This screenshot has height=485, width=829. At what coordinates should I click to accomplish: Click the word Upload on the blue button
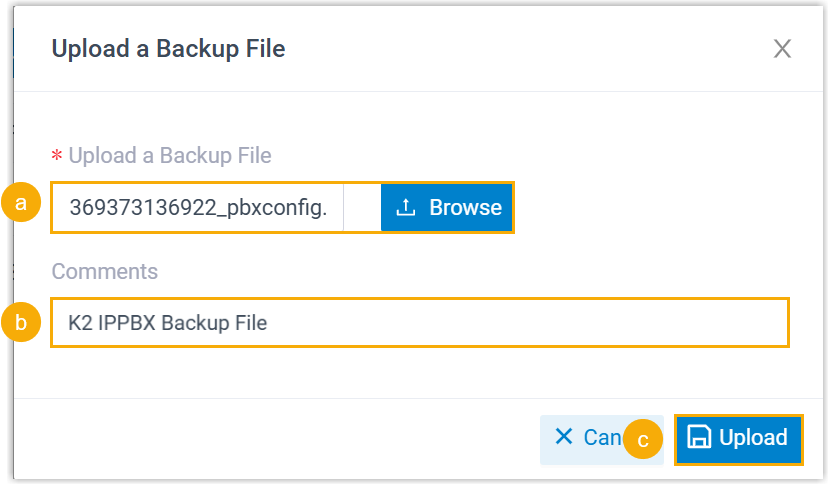pos(753,438)
